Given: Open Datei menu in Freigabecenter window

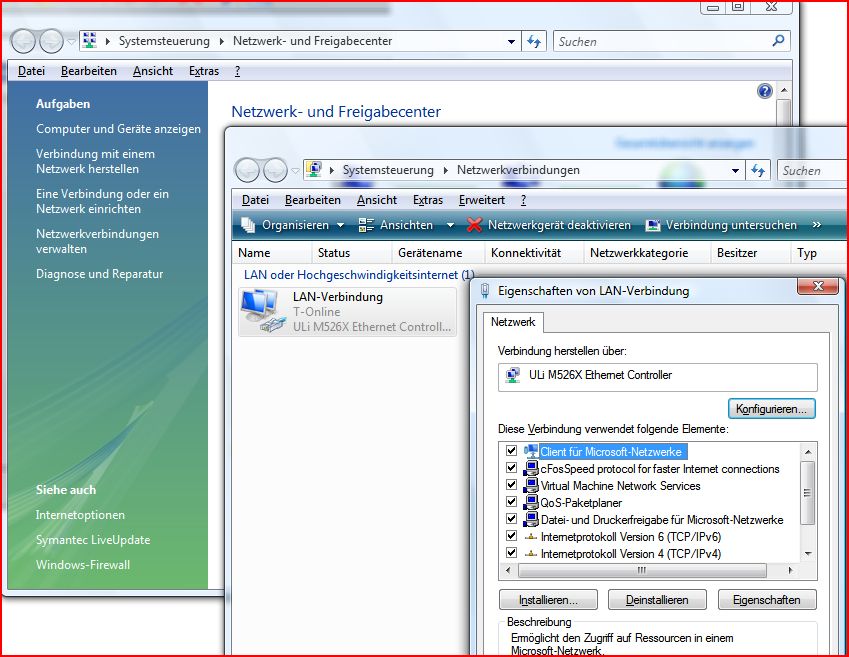Looking at the screenshot, I should [31, 71].
